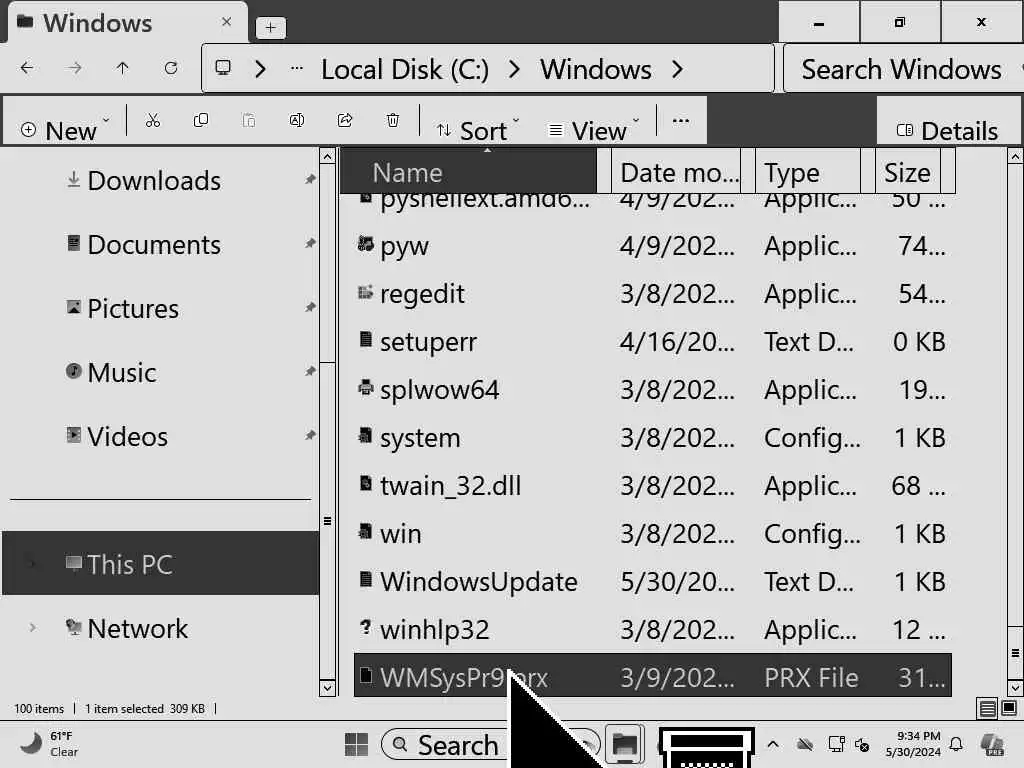Open File Explorer from the taskbar
Screen dimensions: 1024x768
(x=625, y=744)
